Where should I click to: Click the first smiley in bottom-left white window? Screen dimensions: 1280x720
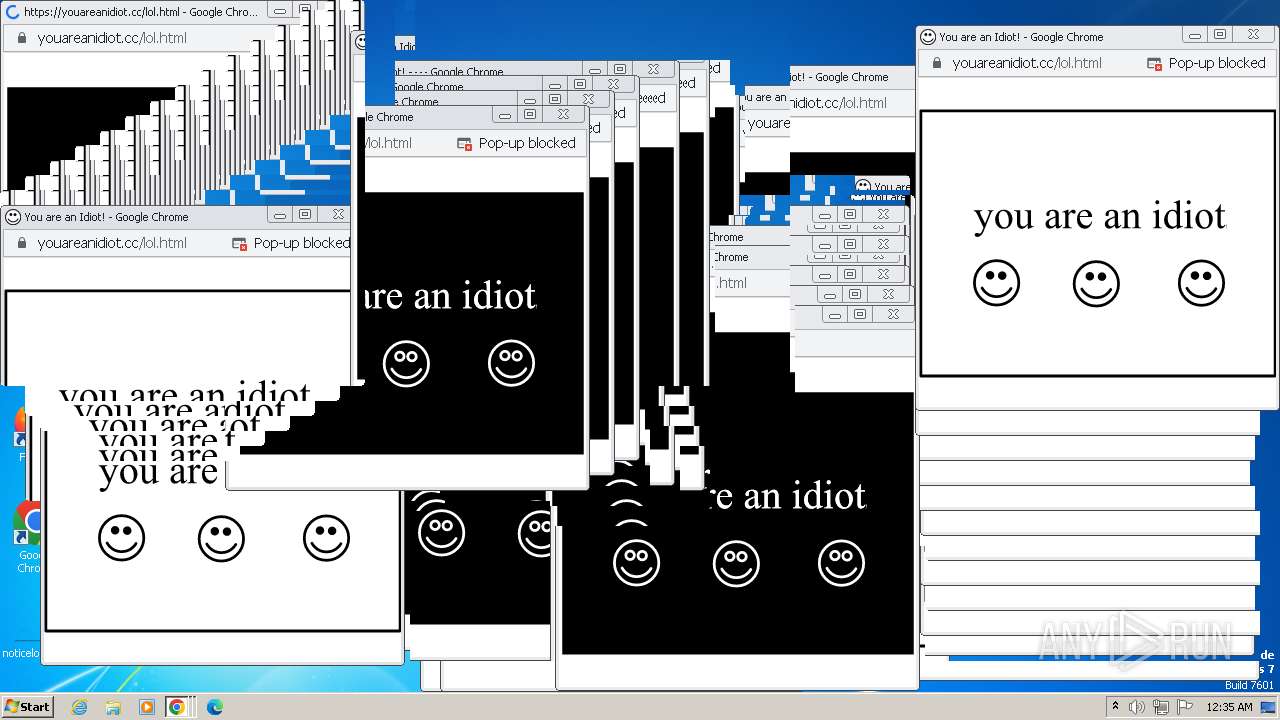click(x=121, y=538)
